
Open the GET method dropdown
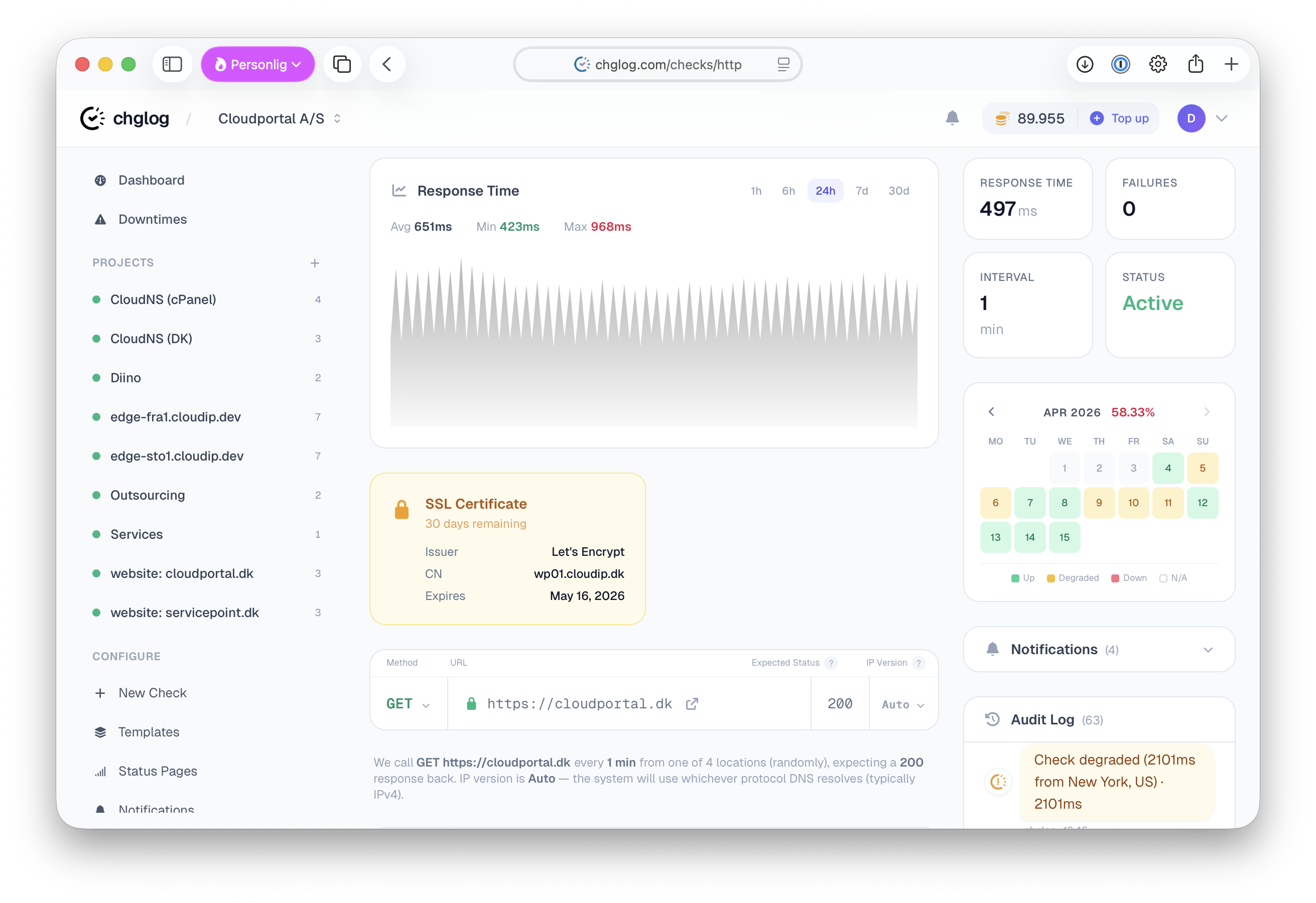[x=408, y=704]
